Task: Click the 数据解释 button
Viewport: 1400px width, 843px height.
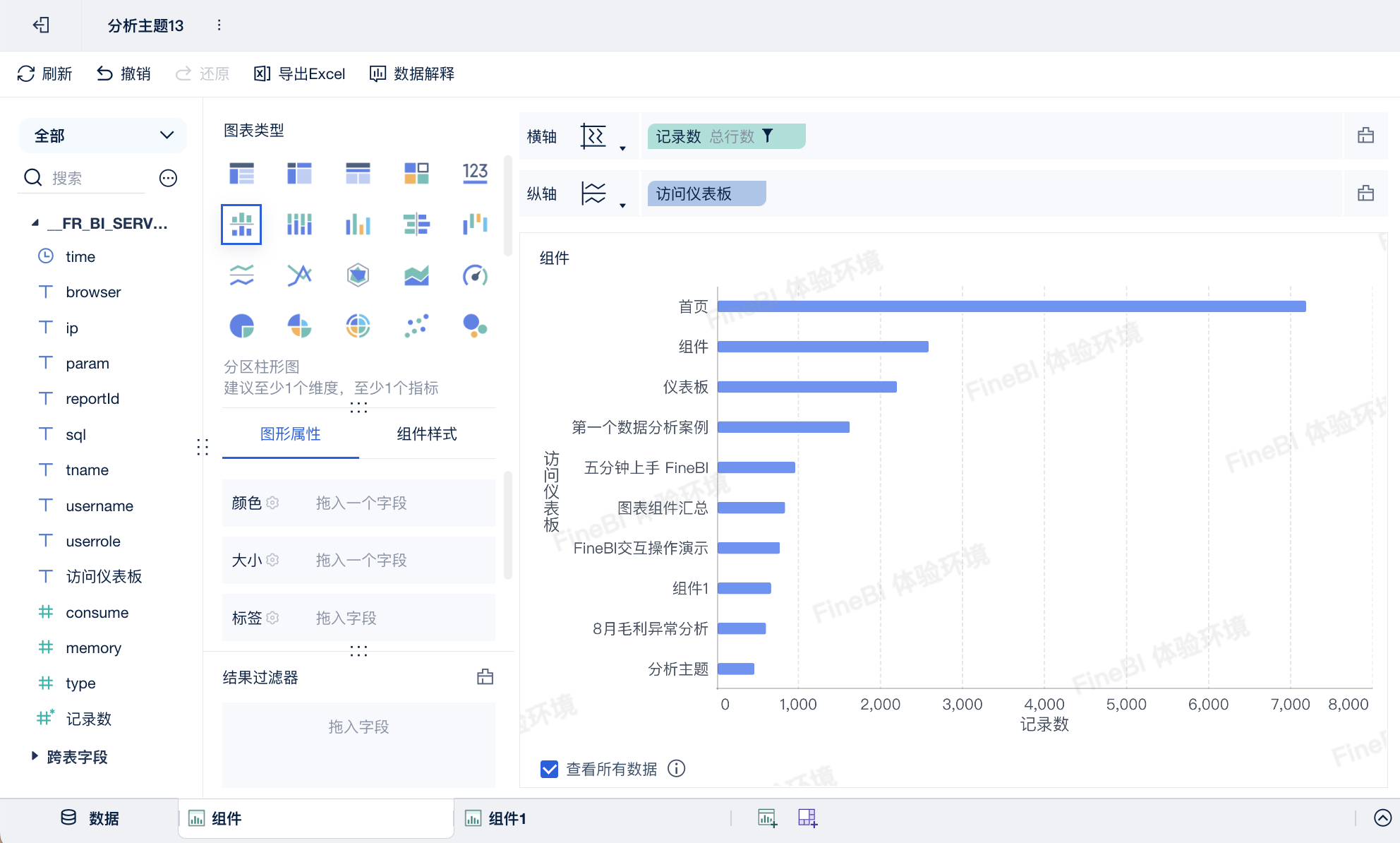Action: (412, 74)
